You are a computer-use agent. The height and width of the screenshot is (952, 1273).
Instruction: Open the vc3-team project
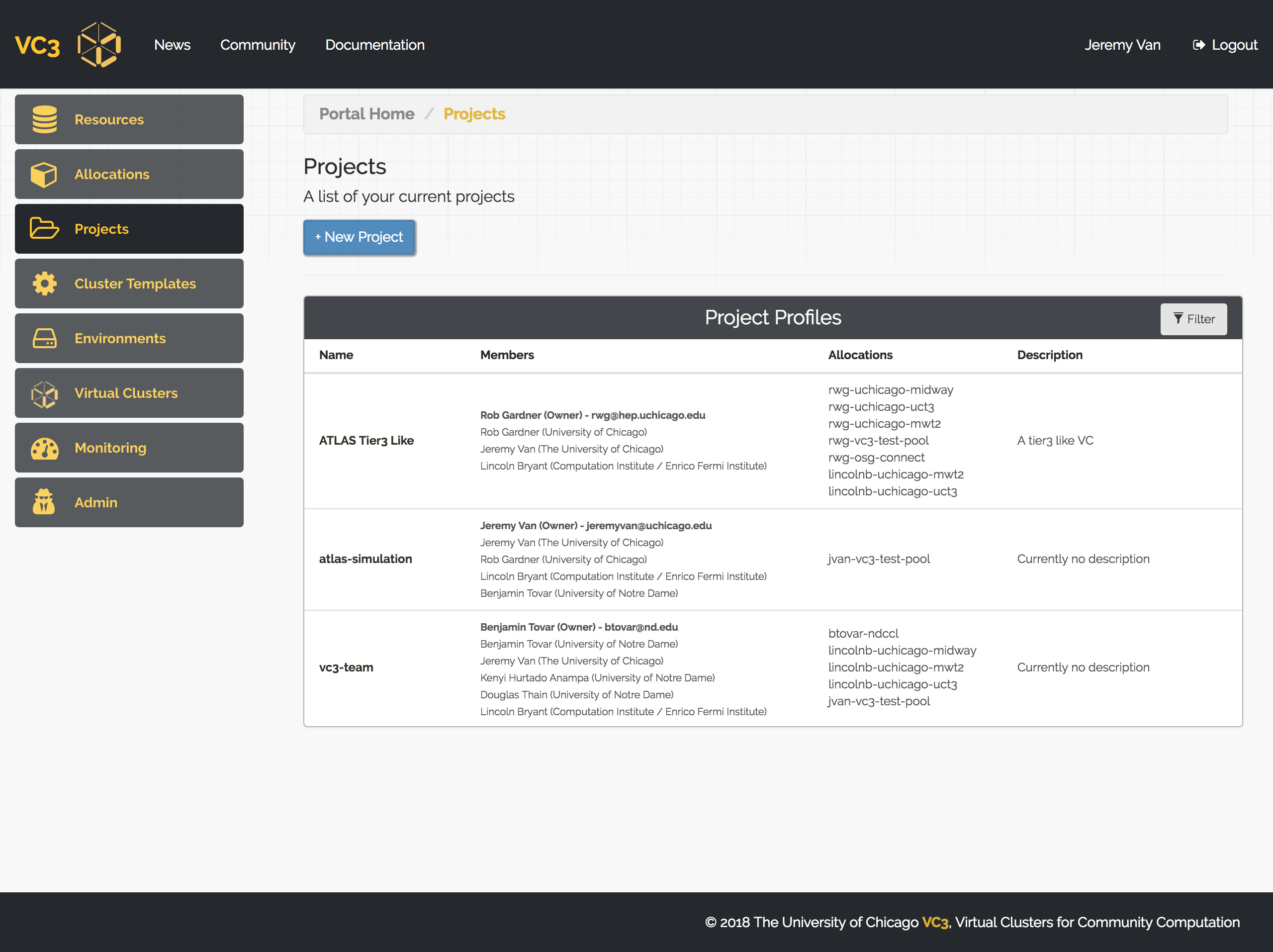(346, 667)
